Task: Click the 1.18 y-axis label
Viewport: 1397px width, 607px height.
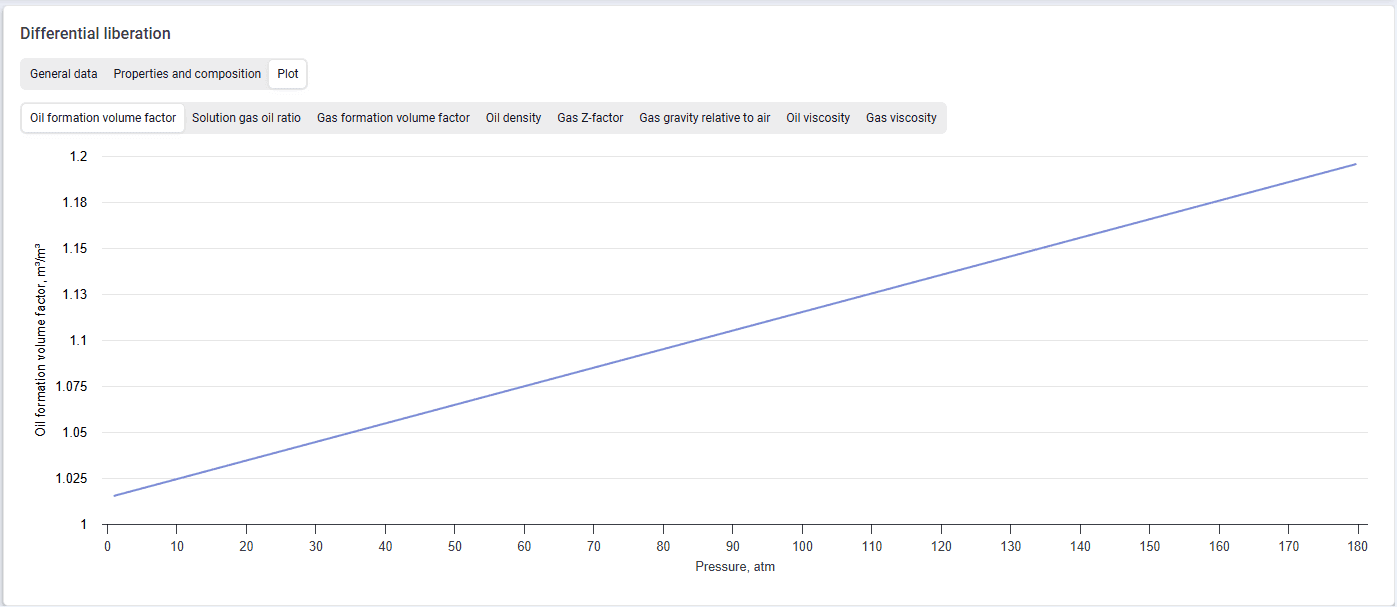Action: 76,203
